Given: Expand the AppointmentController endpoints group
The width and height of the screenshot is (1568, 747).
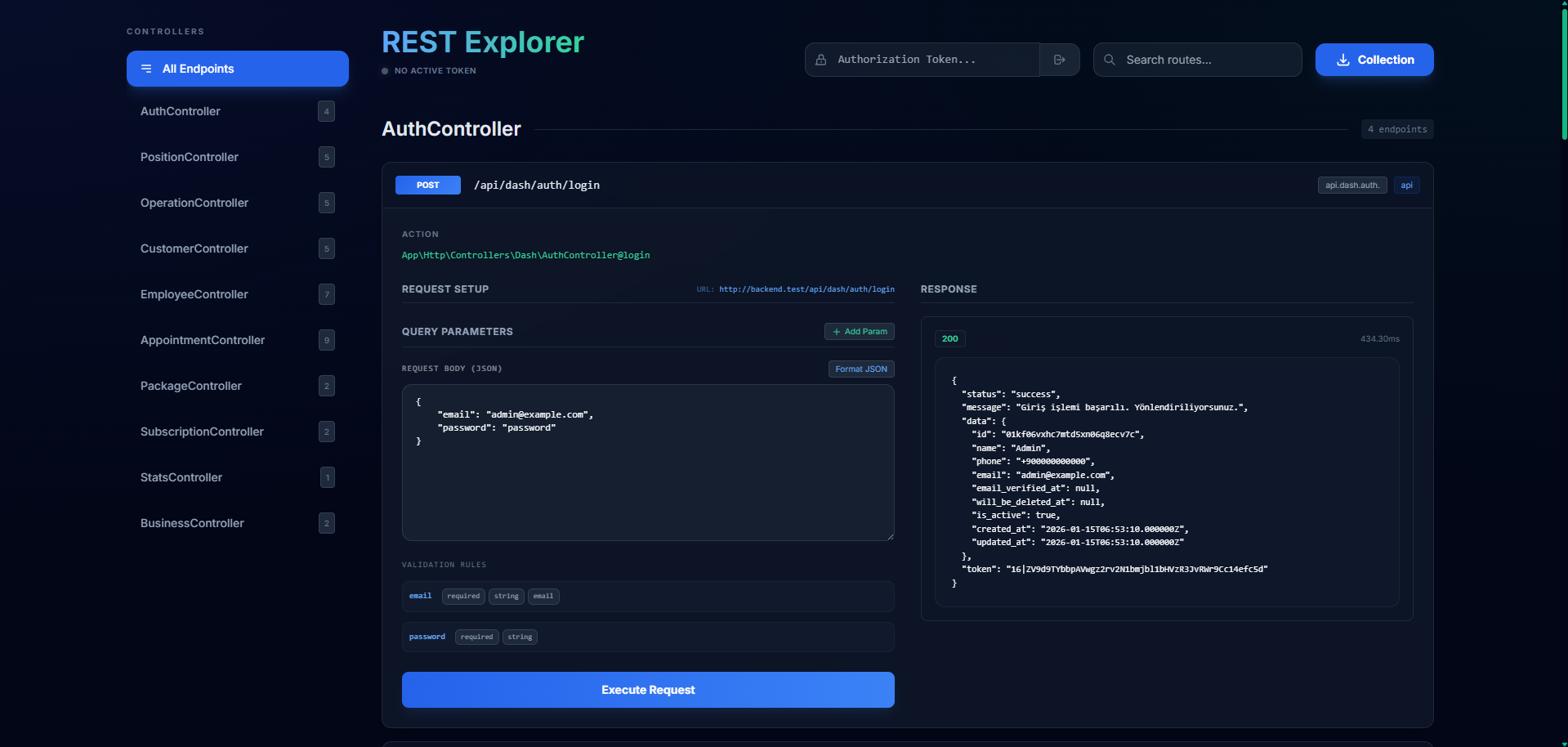Looking at the screenshot, I should coord(202,340).
